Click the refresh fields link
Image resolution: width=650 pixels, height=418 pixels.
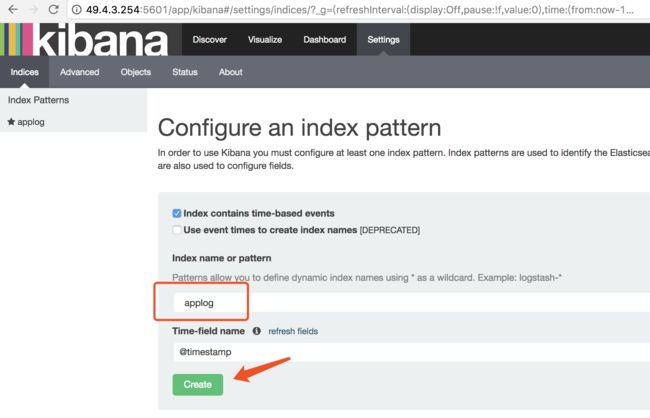(293, 331)
